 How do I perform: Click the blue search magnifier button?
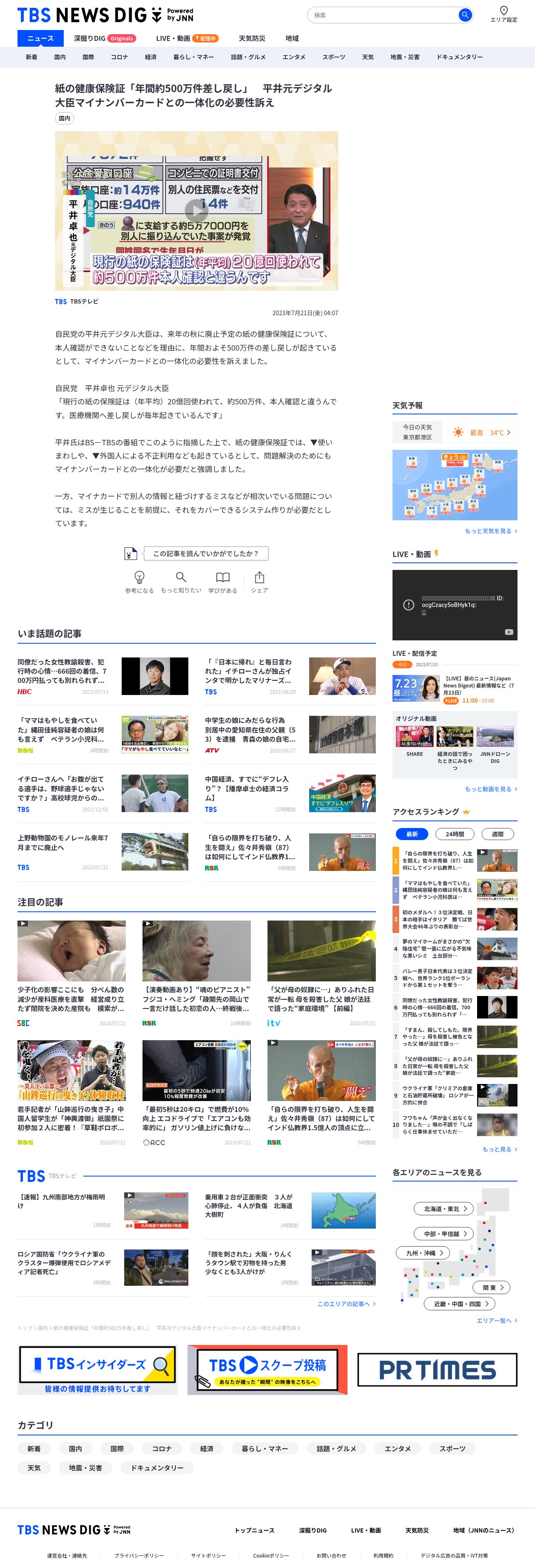465,15
